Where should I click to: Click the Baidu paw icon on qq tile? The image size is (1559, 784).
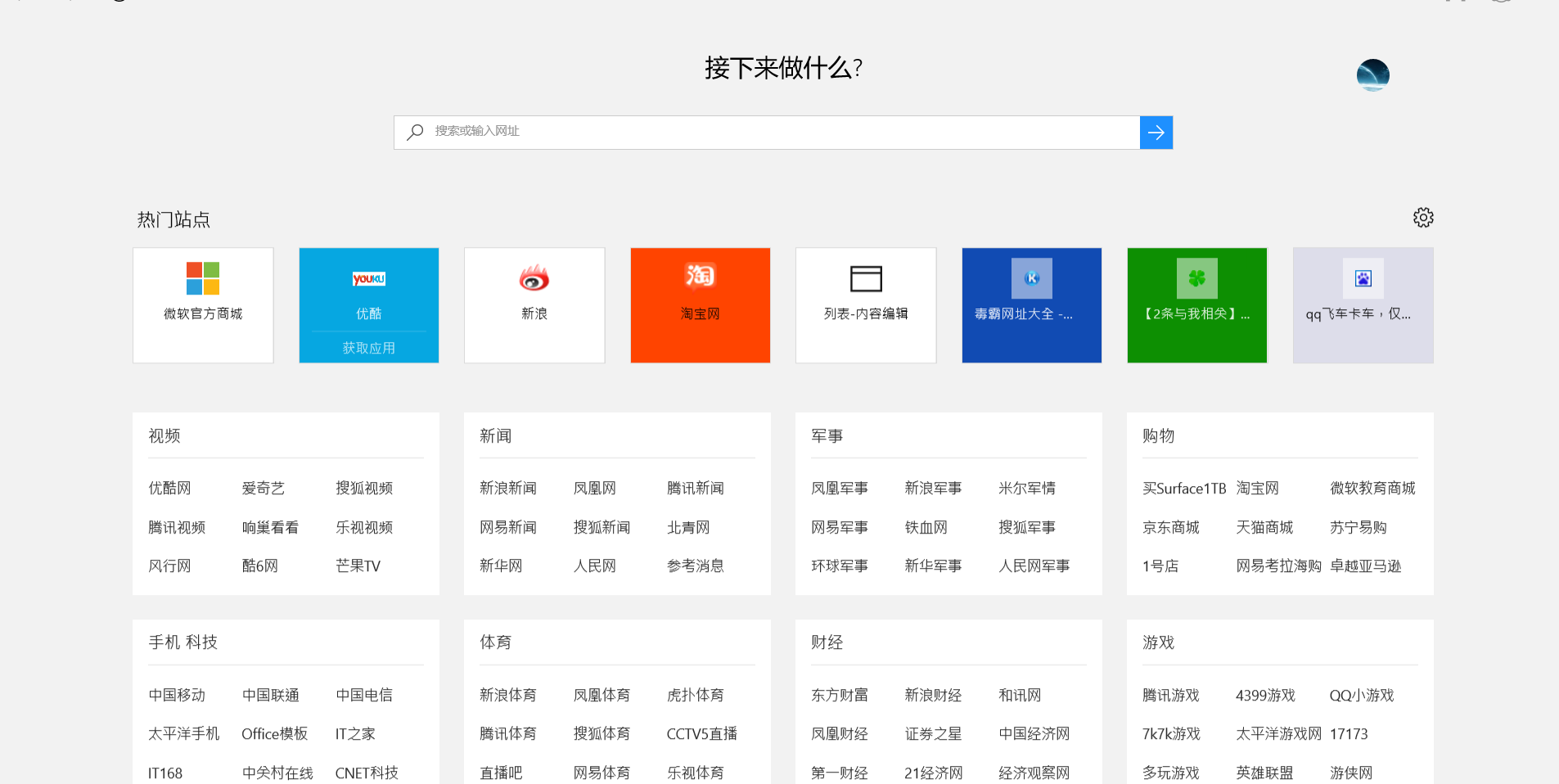(1363, 278)
